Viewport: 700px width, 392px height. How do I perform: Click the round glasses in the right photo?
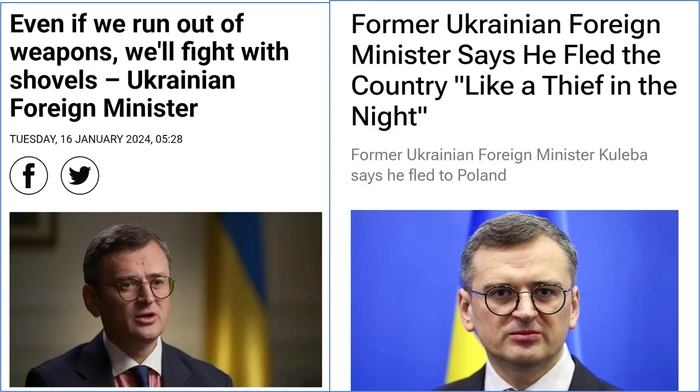click(521, 300)
